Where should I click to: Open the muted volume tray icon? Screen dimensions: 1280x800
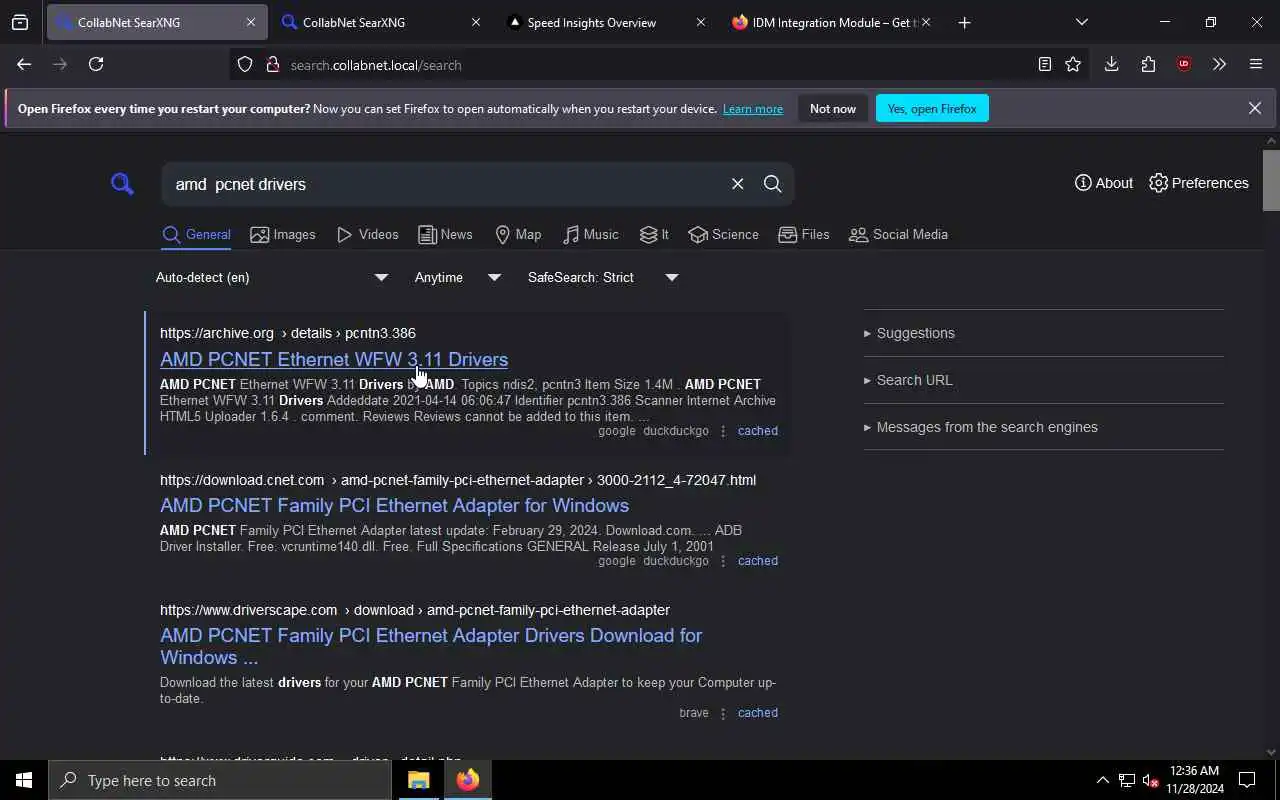coord(1150,780)
